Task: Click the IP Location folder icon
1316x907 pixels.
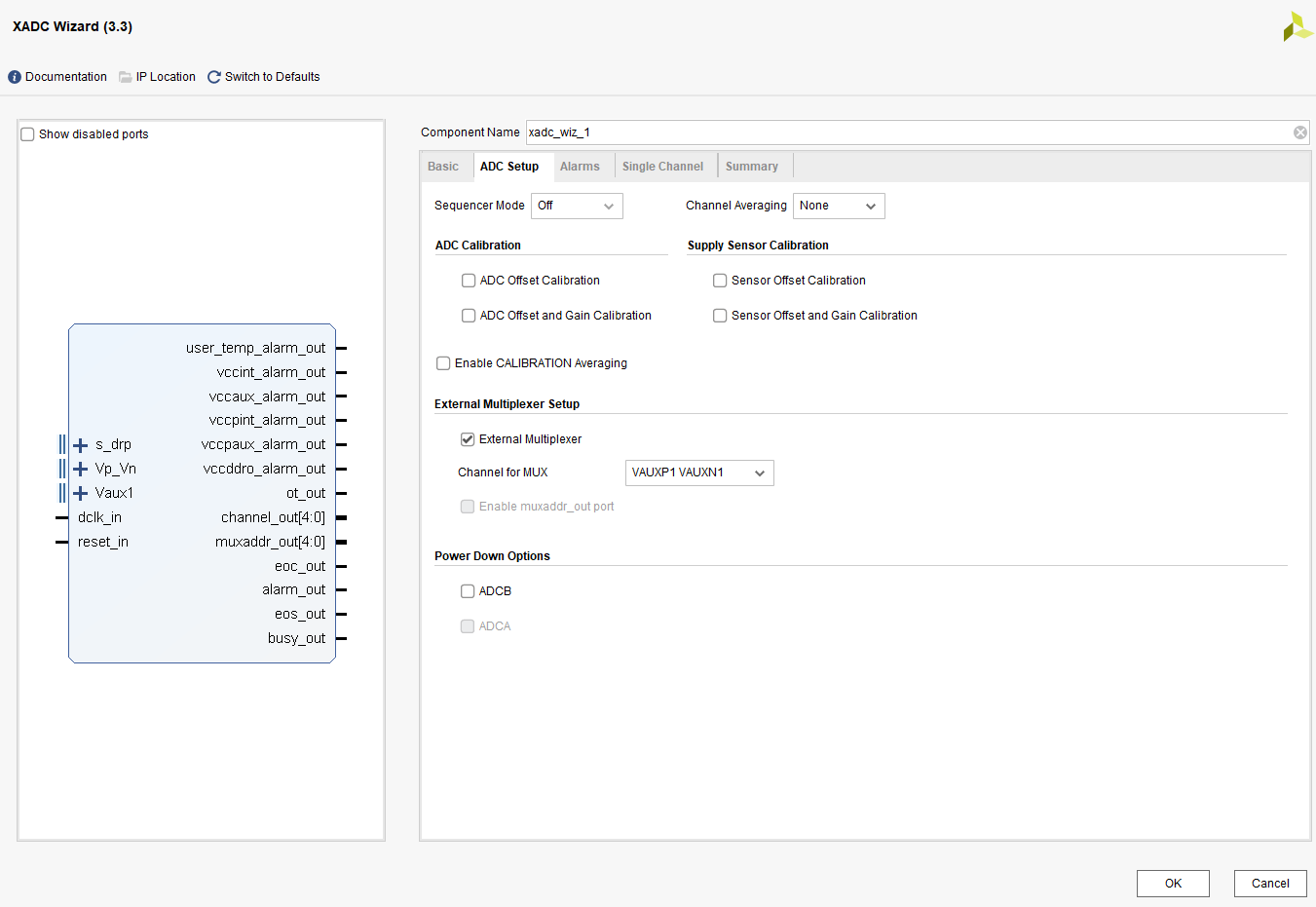Action: coord(126,77)
